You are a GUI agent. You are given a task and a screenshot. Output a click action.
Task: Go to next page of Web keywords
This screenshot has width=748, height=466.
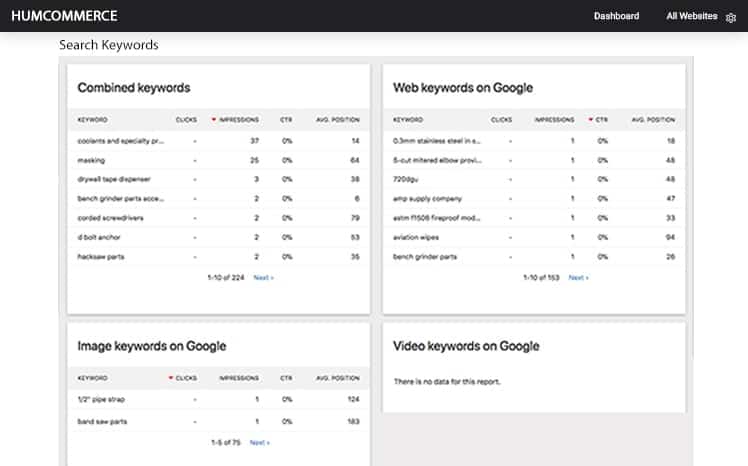tap(578, 277)
